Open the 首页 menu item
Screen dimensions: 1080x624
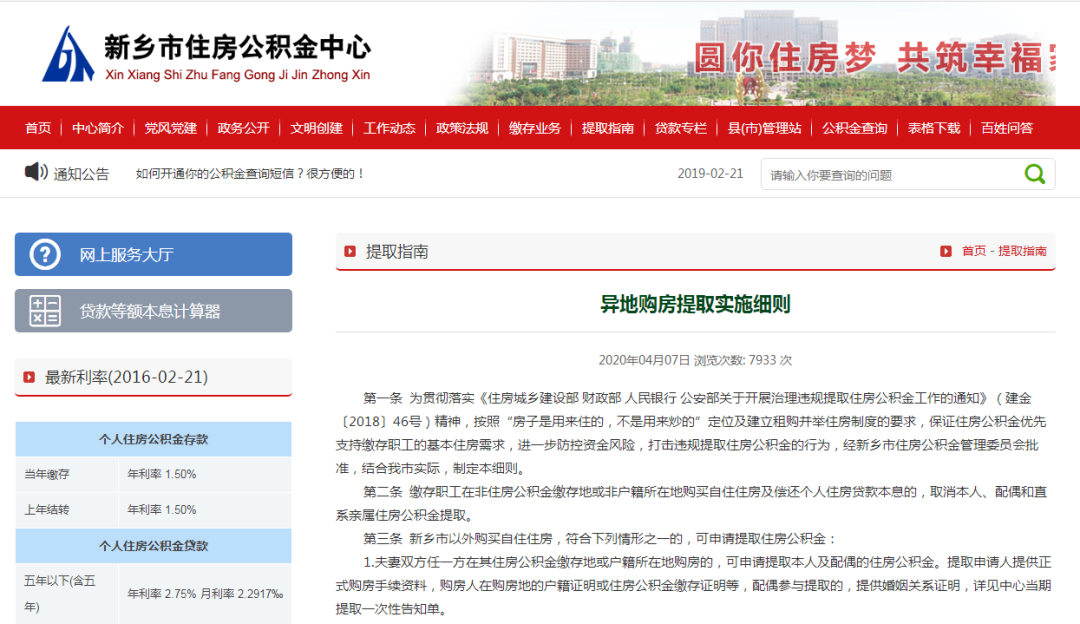(38, 128)
